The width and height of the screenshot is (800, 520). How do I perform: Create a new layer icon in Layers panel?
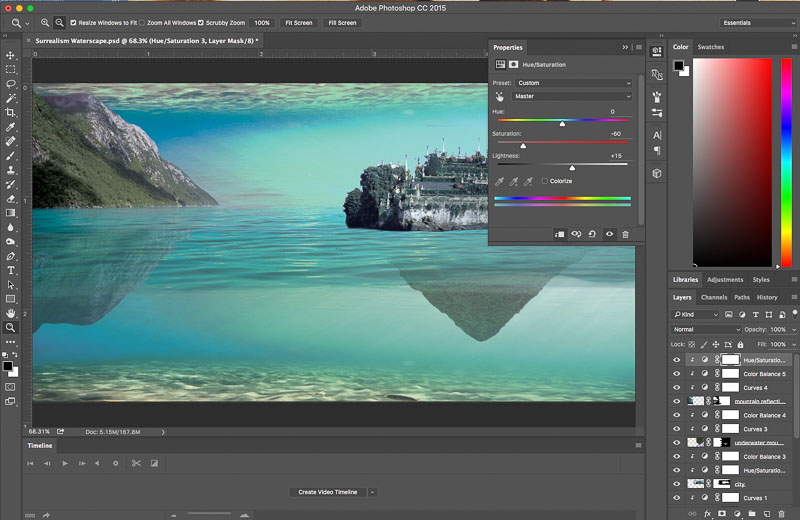pos(767,513)
